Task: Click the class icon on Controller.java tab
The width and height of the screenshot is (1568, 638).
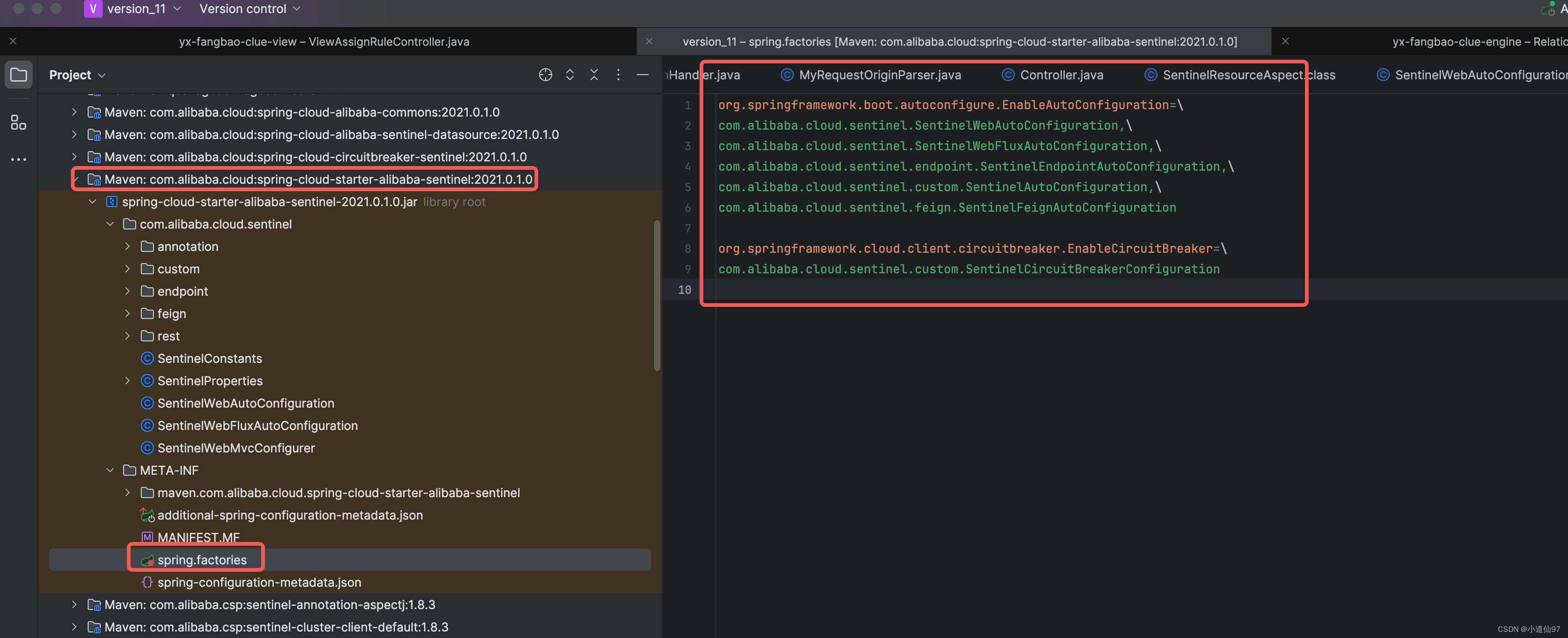Action: [1007, 74]
